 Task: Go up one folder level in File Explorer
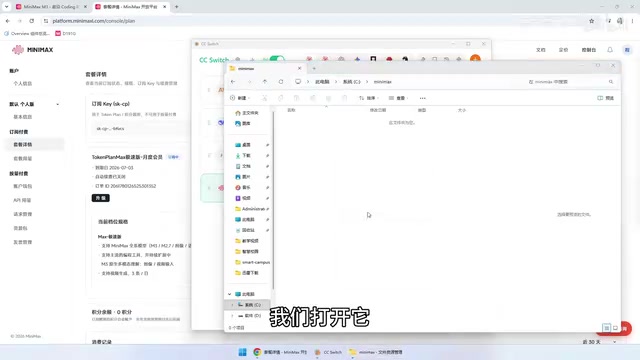[x=265, y=82]
